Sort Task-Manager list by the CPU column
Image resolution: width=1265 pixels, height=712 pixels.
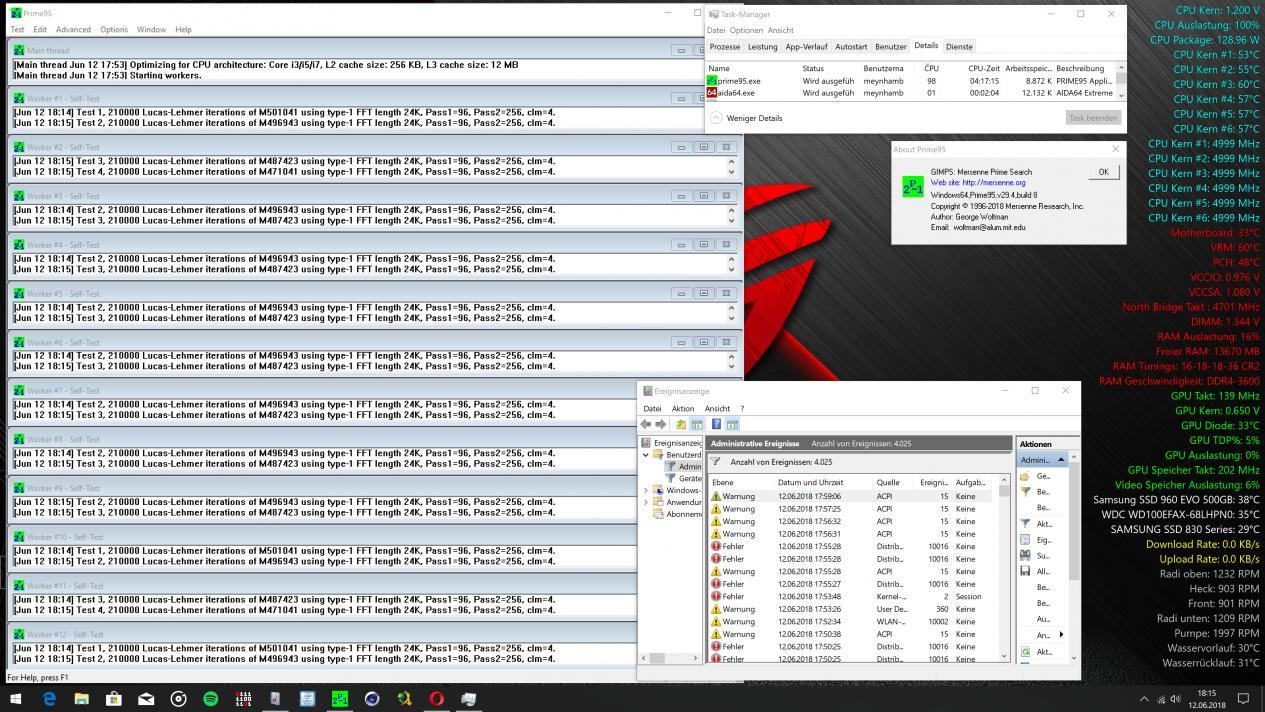click(x=931, y=68)
